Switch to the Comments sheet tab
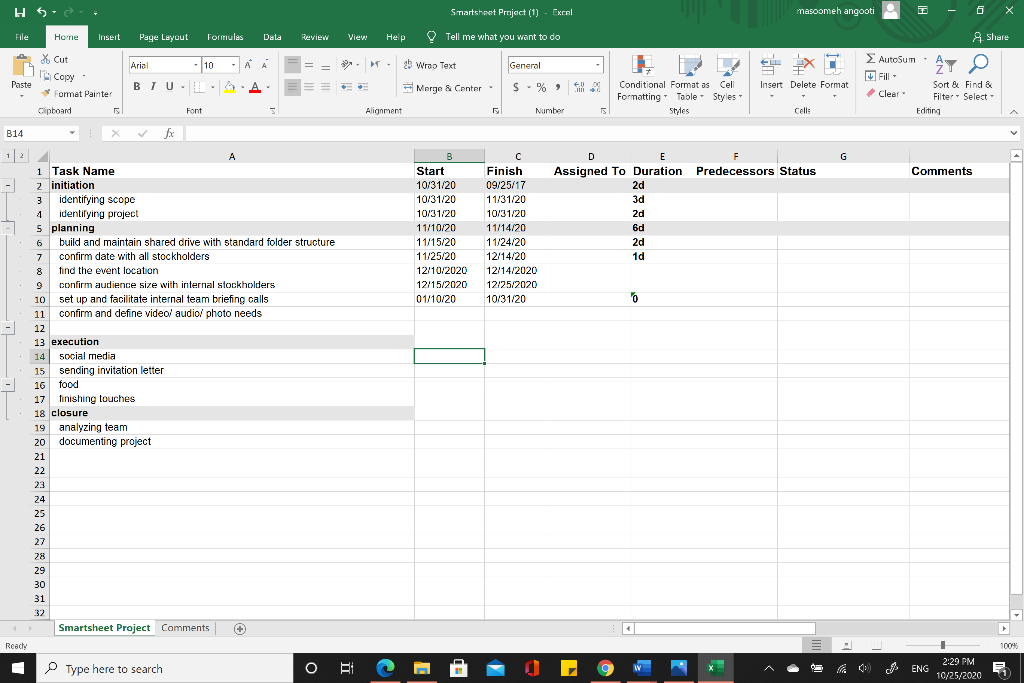The width and height of the screenshot is (1024, 683). 185,628
